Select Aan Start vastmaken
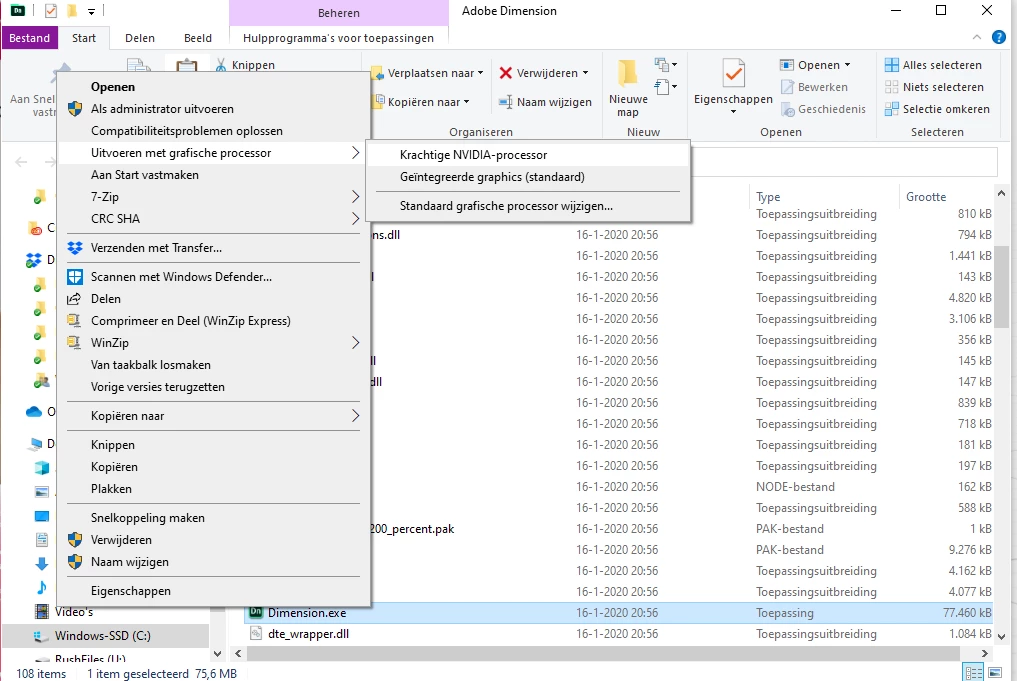Viewport: 1017px width, 681px height. click(214, 175)
